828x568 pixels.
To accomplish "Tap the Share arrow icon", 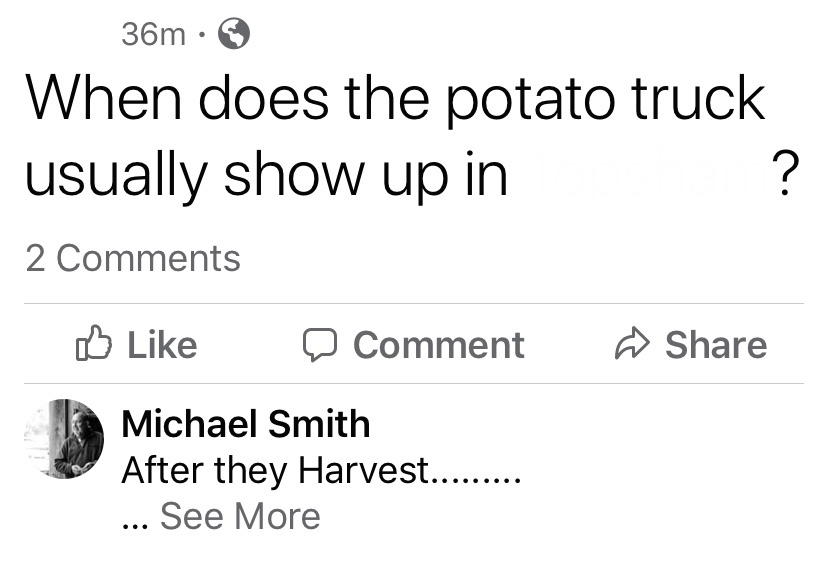I will coord(630,345).
